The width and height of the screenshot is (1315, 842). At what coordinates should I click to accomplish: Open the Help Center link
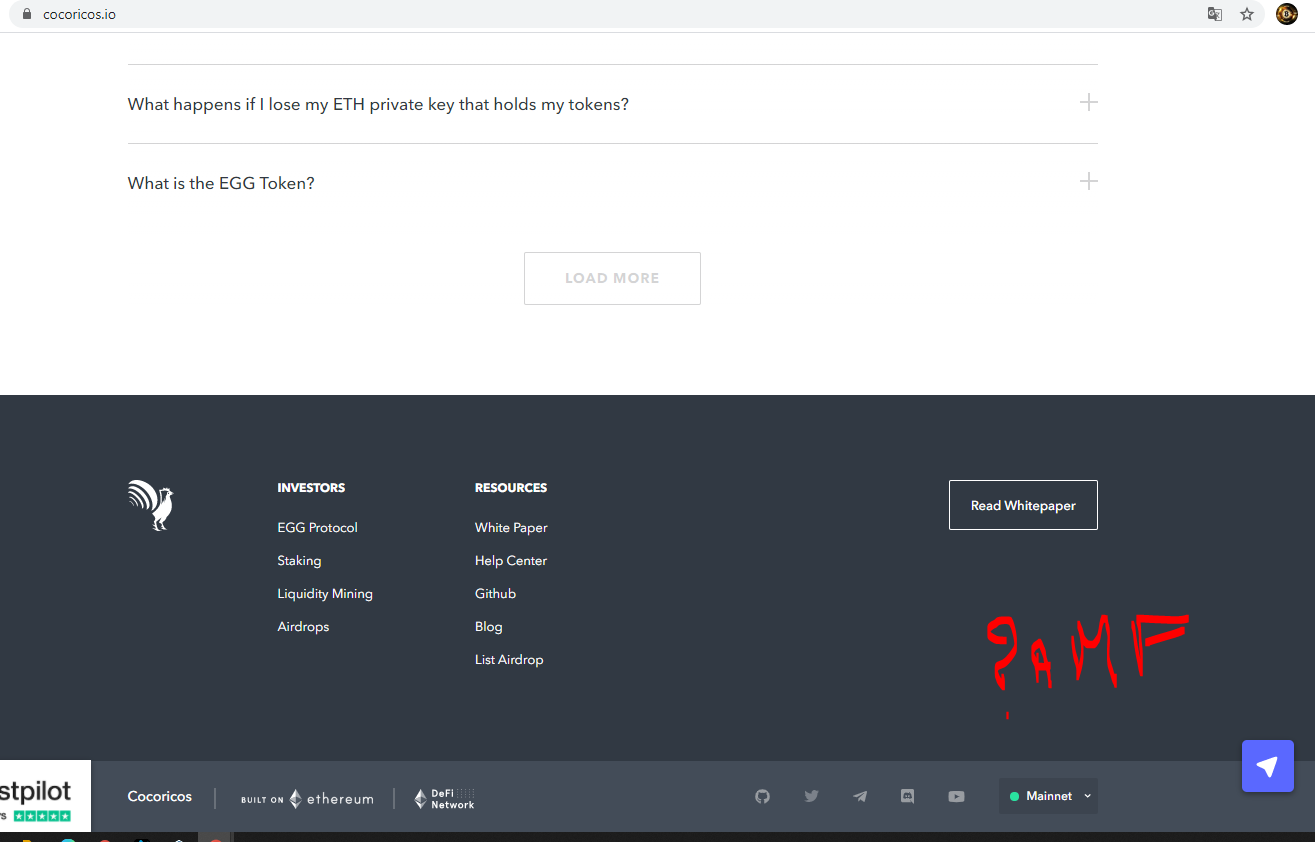click(x=511, y=561)
